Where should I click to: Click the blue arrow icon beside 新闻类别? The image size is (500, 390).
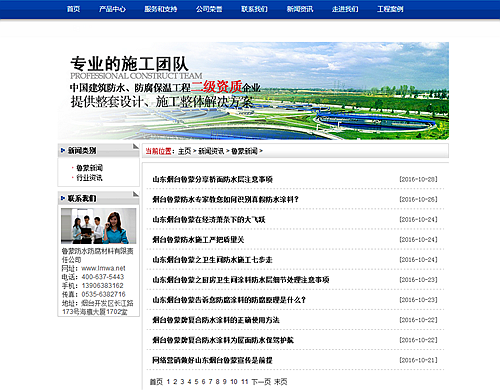63,151
